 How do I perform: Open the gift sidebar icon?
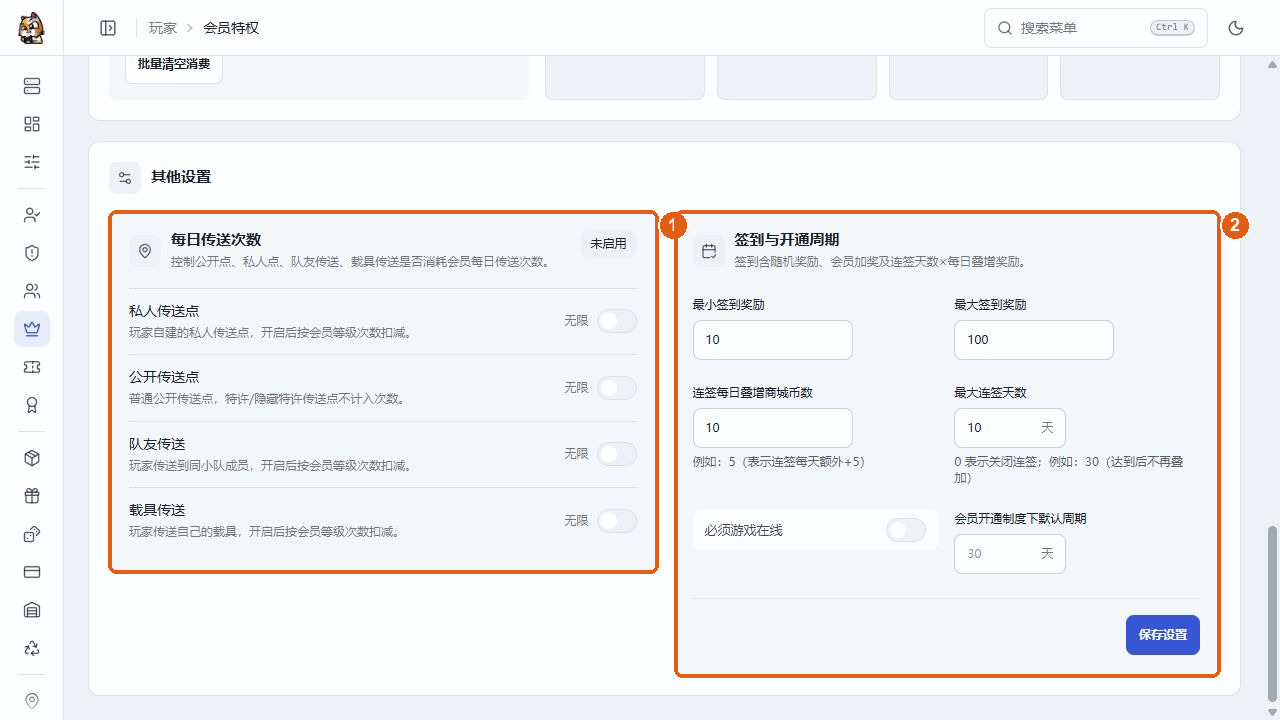click(x=32, y=496)
